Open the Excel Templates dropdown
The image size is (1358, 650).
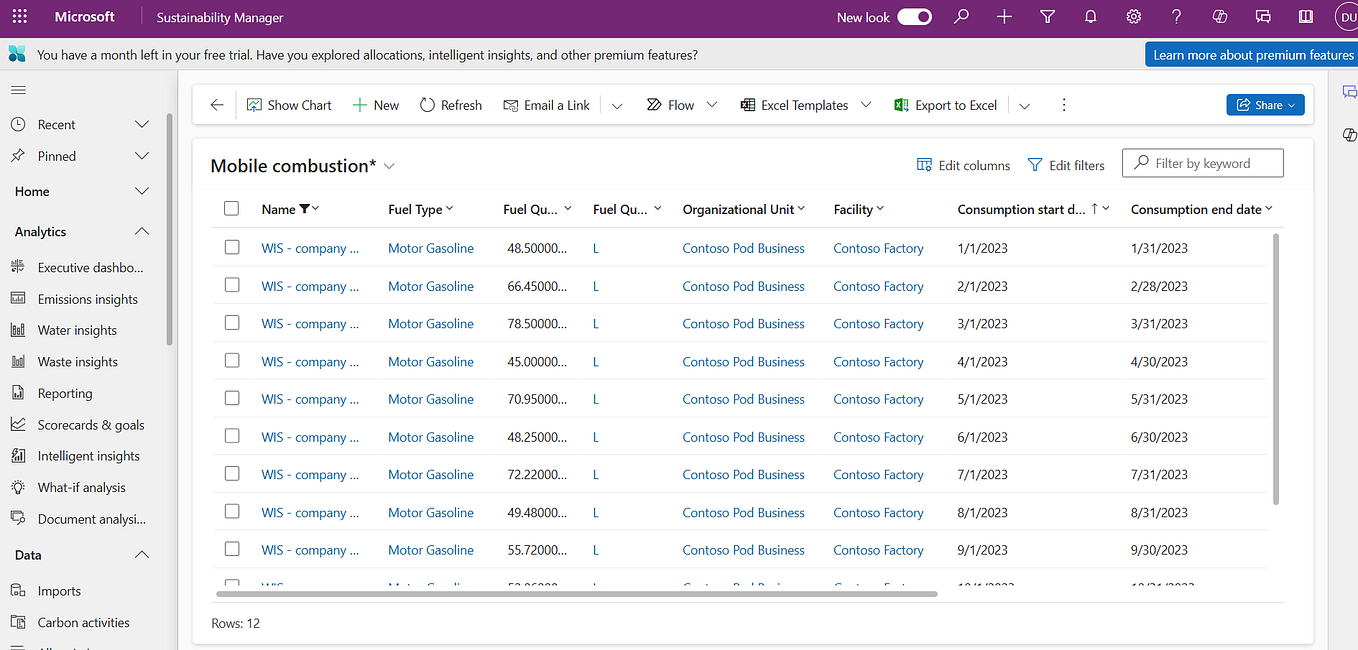tap(866, 104)
